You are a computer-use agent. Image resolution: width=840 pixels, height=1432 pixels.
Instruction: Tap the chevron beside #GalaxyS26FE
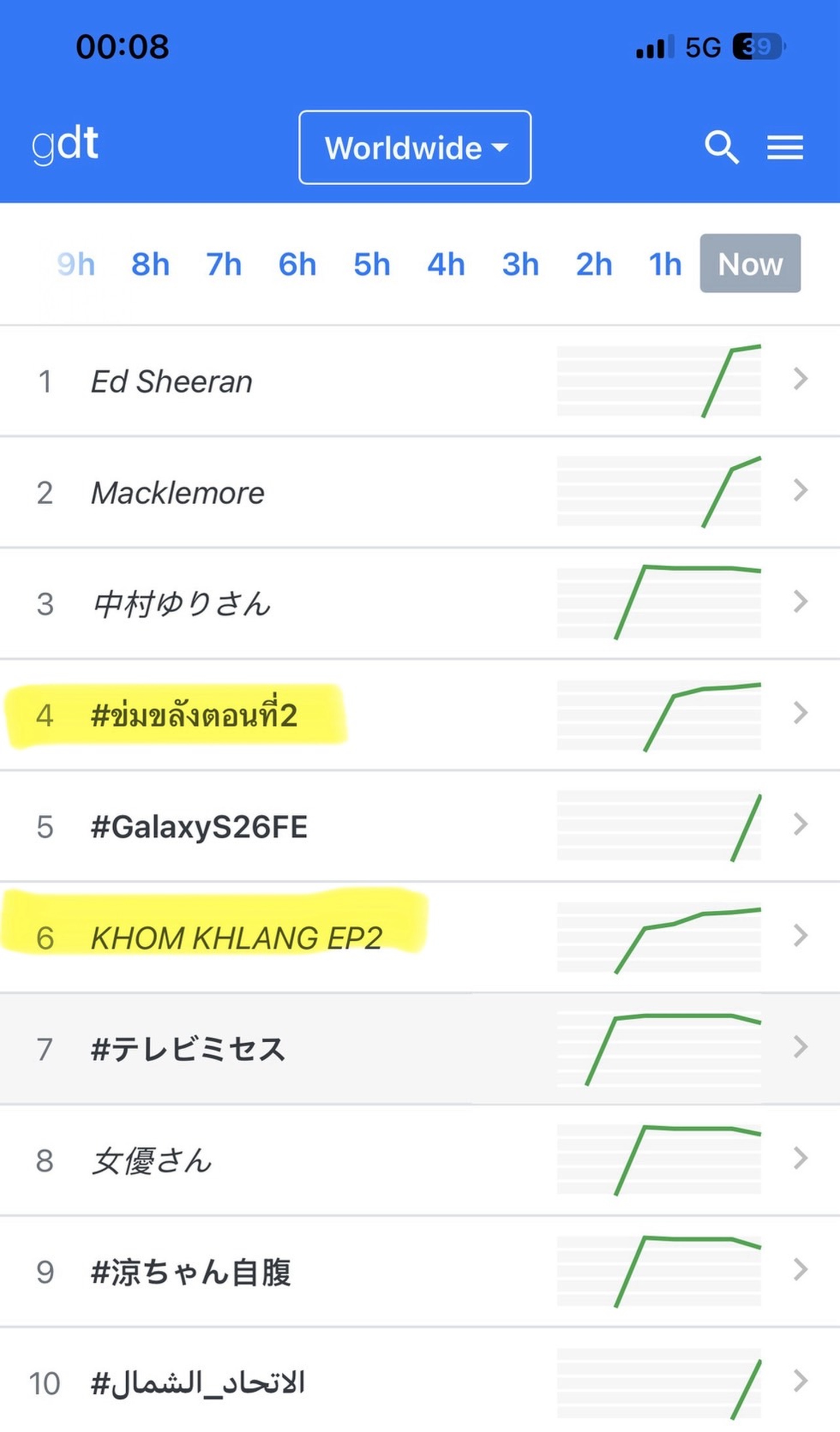point(801,824)
